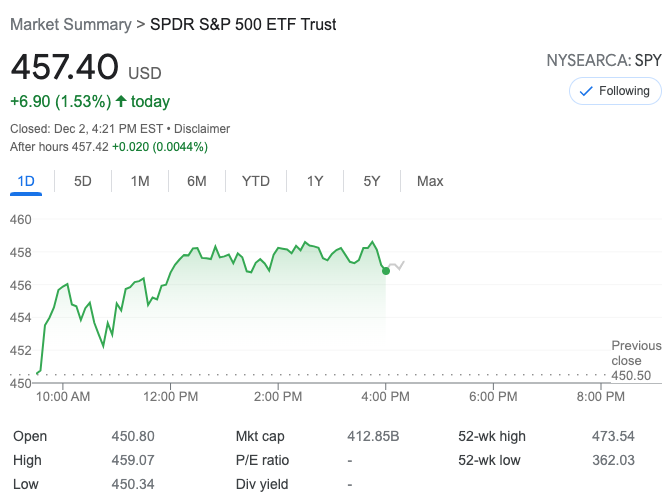
Task: Open the YTD chart view
Action: click(x=256, y=181)
